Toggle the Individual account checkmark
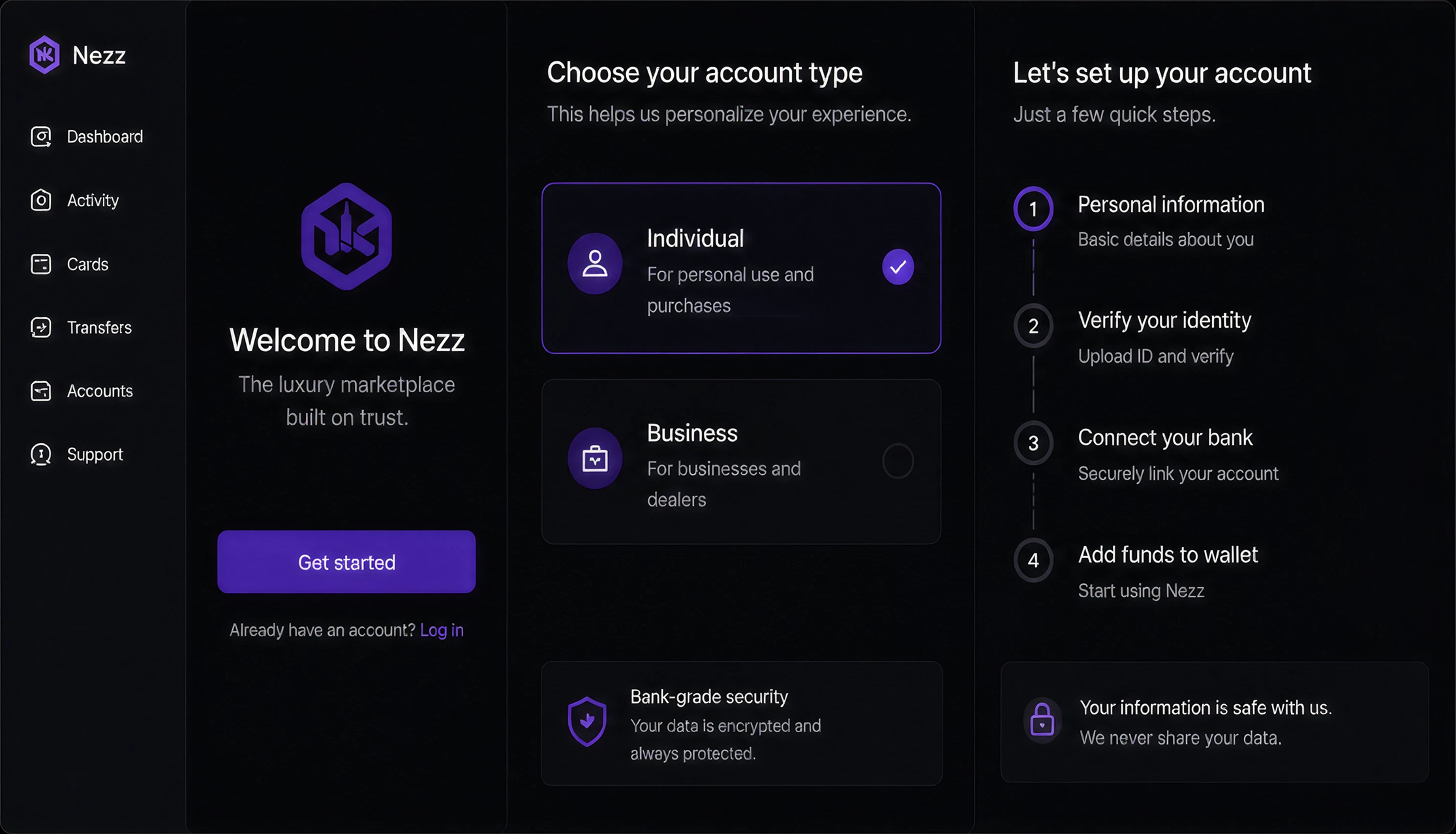This screenshot has height=834, width=1456. [898, 267]
